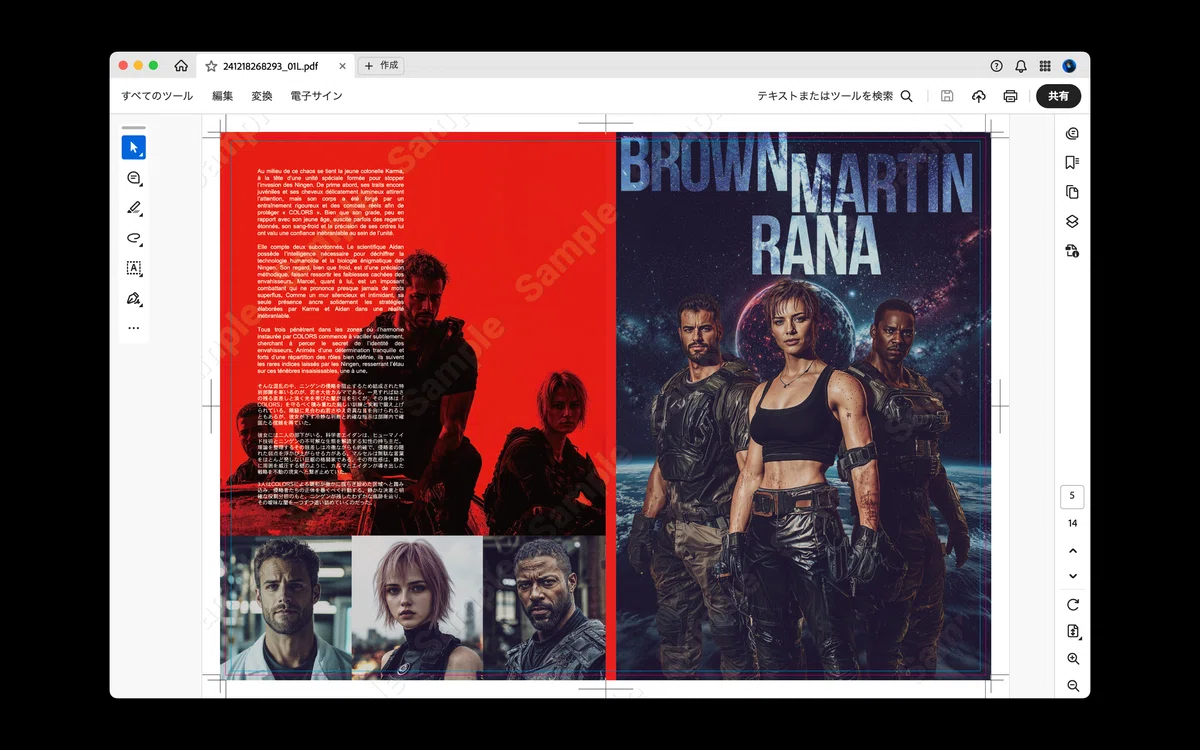Open the 編集 menu
Screen dimensions: 1200x750
(x=222, y=96)
